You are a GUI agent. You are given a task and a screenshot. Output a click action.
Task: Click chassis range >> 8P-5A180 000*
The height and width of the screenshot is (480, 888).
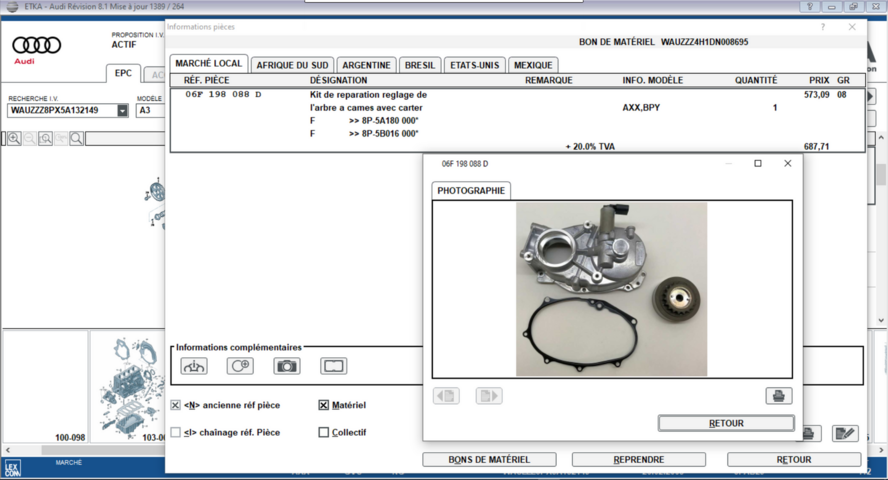pos(383,121)
